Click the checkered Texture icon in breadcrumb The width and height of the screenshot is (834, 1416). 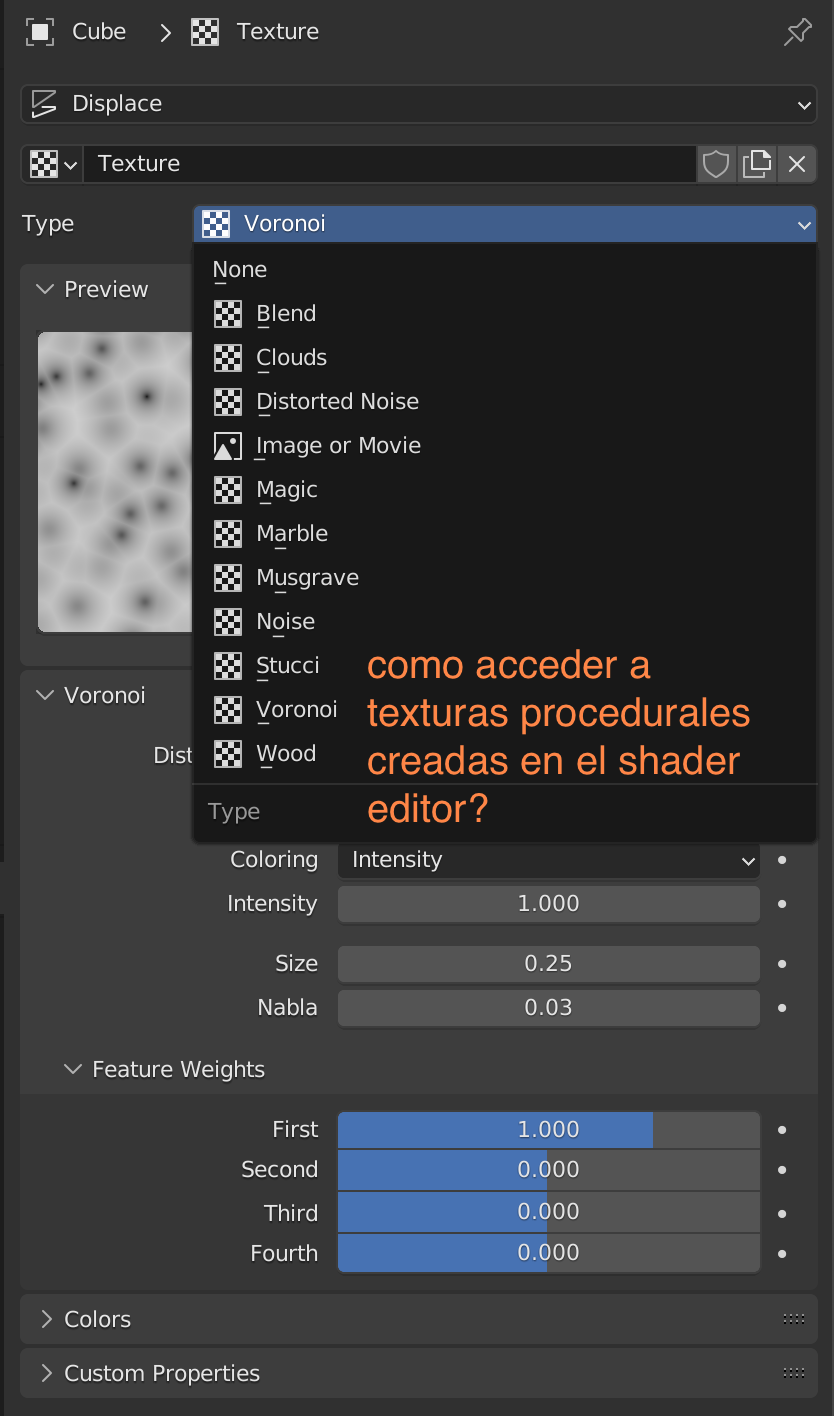[x=205, y=32]
